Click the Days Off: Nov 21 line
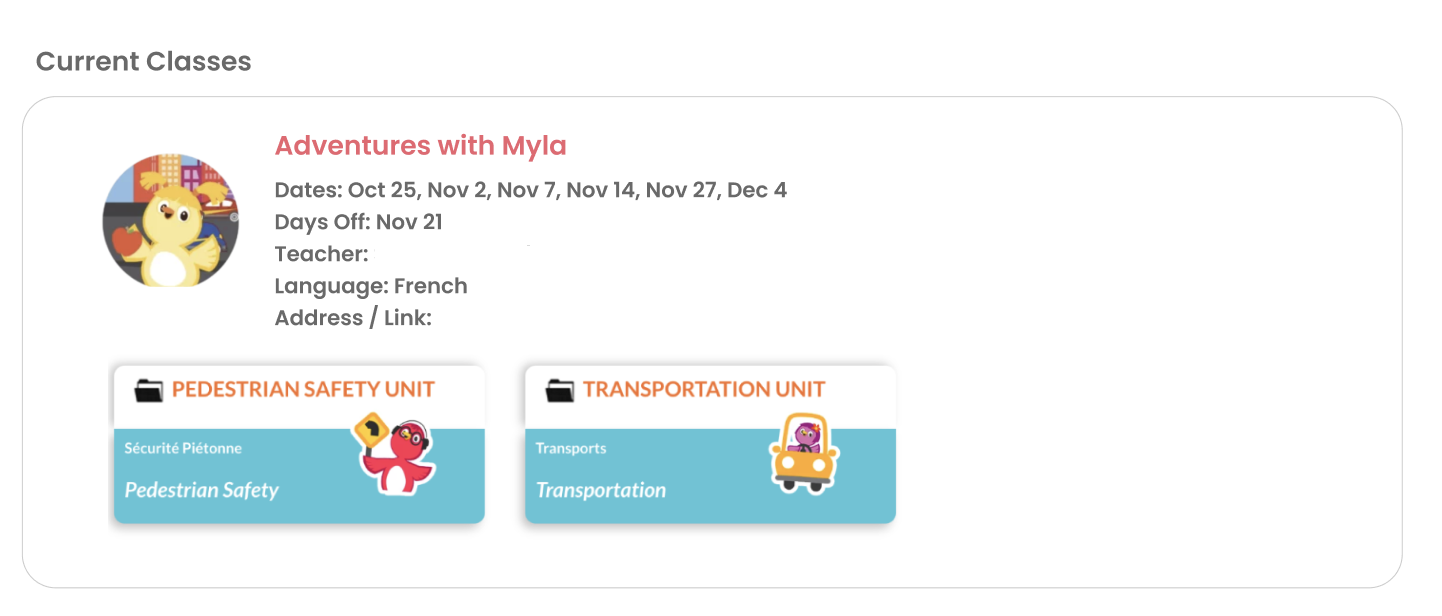This screenshot has height=616, width=1442. [x=358, y=222]
